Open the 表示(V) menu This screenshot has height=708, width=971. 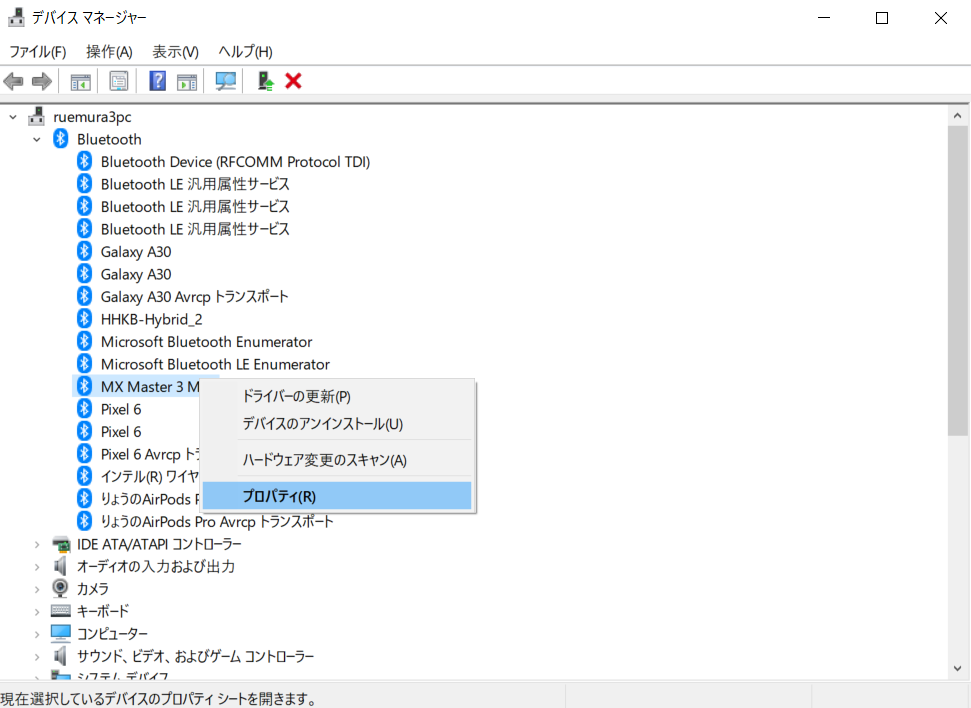point(175,51)
